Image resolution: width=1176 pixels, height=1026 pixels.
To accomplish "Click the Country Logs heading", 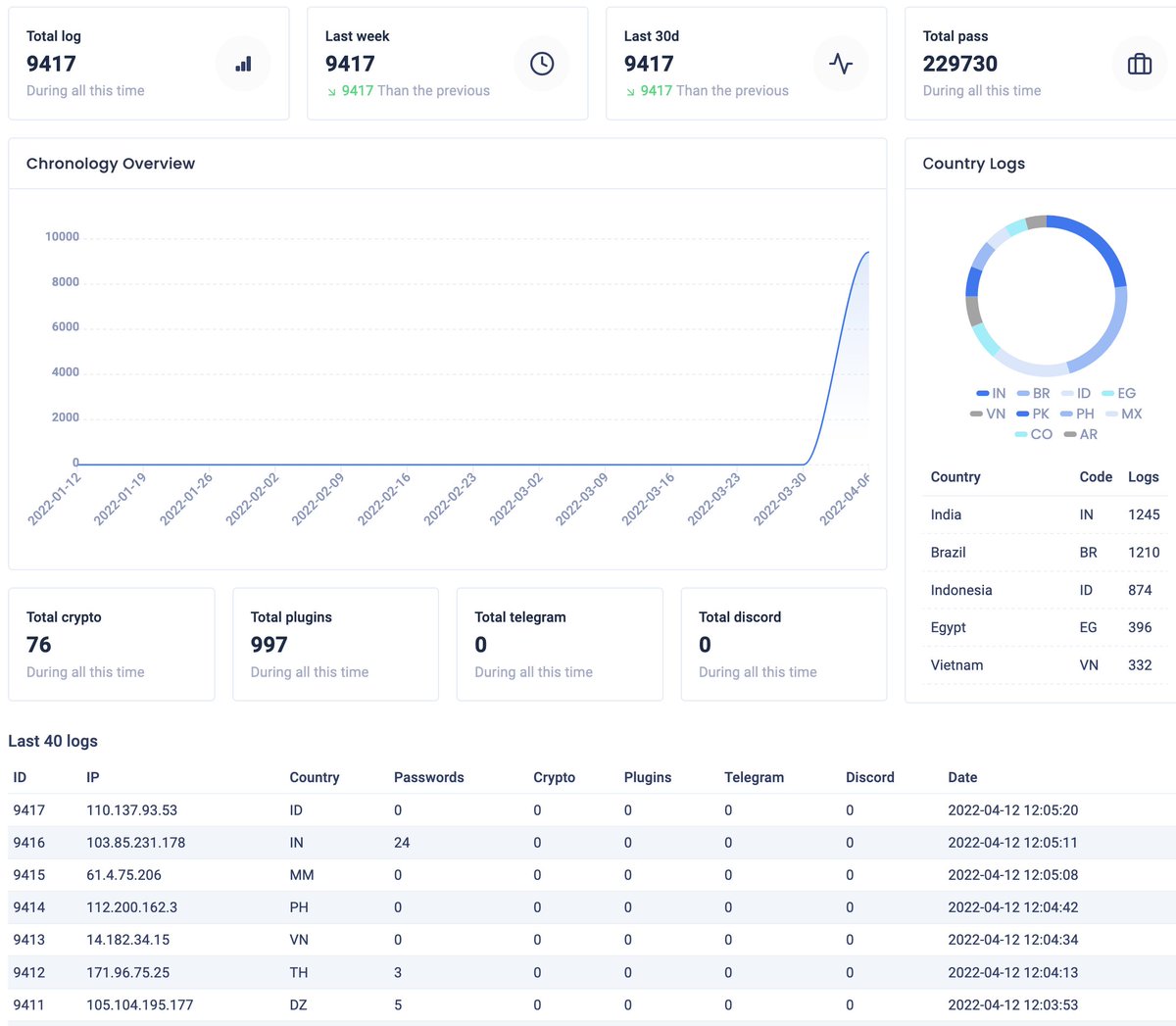I will point(974,164).
